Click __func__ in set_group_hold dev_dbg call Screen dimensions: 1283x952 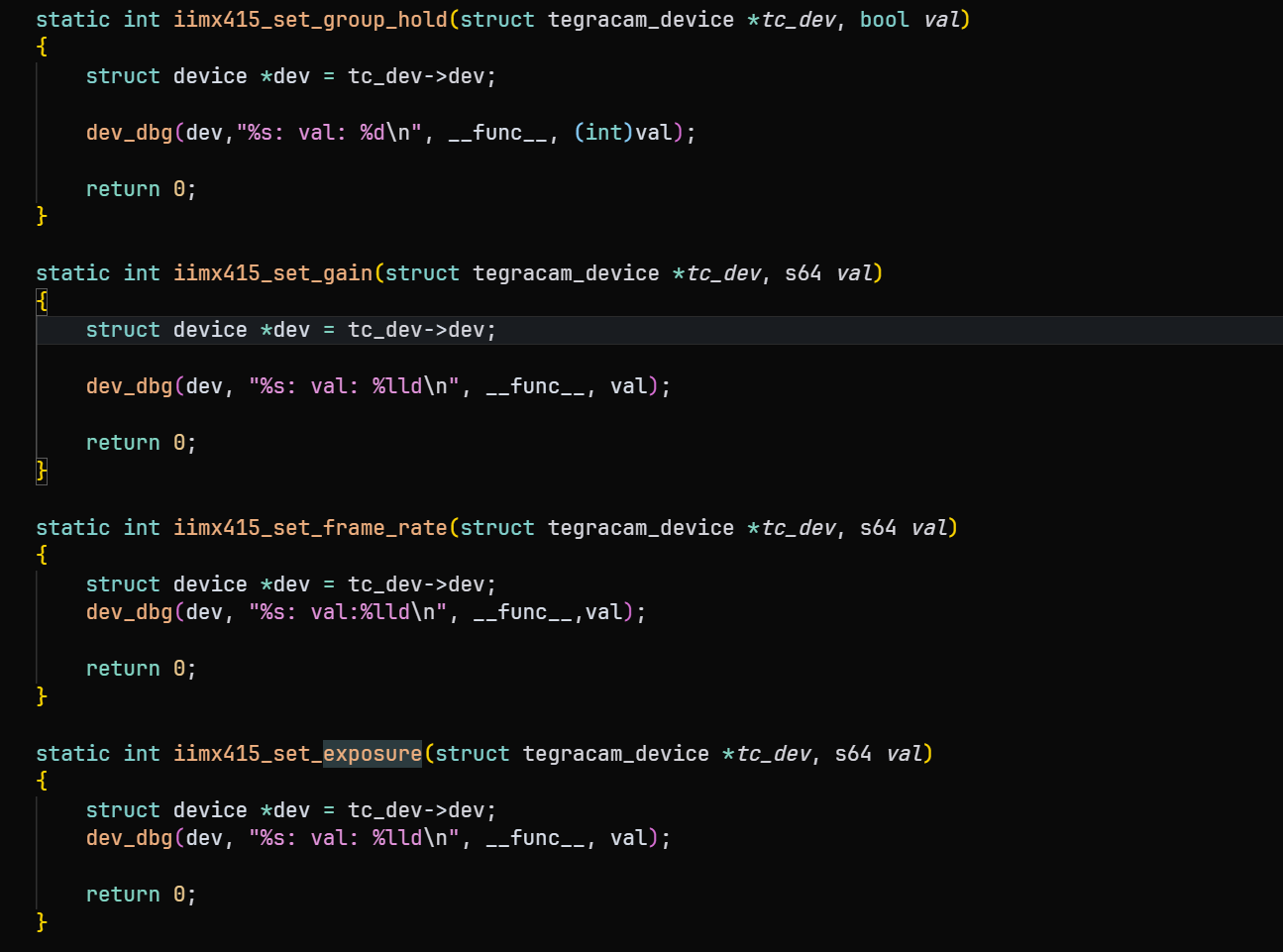tap(497, 133)
